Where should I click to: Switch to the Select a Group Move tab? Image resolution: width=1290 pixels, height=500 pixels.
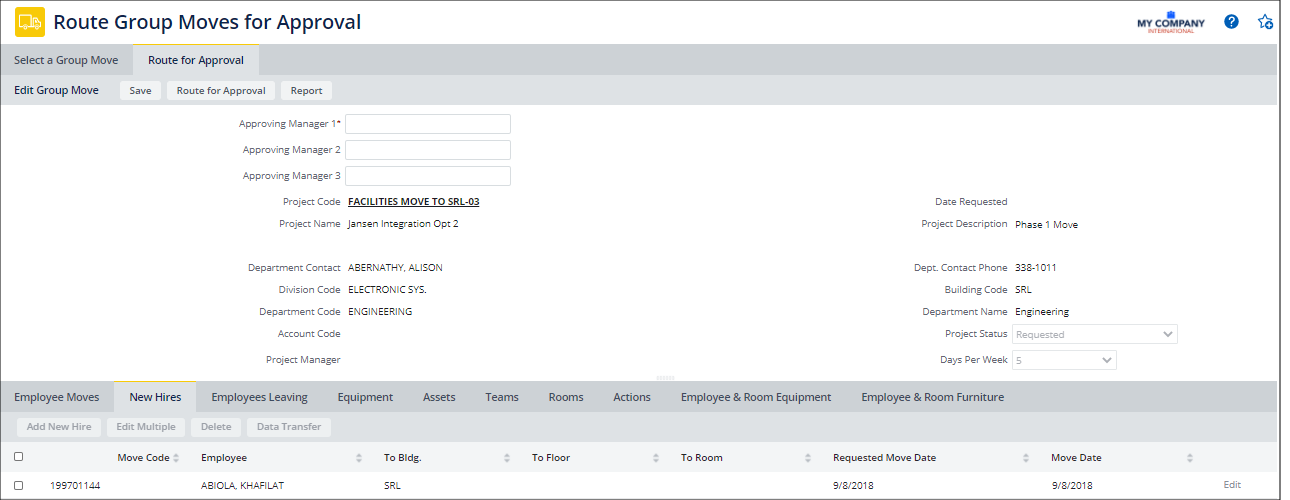click(x=66, y=60)
